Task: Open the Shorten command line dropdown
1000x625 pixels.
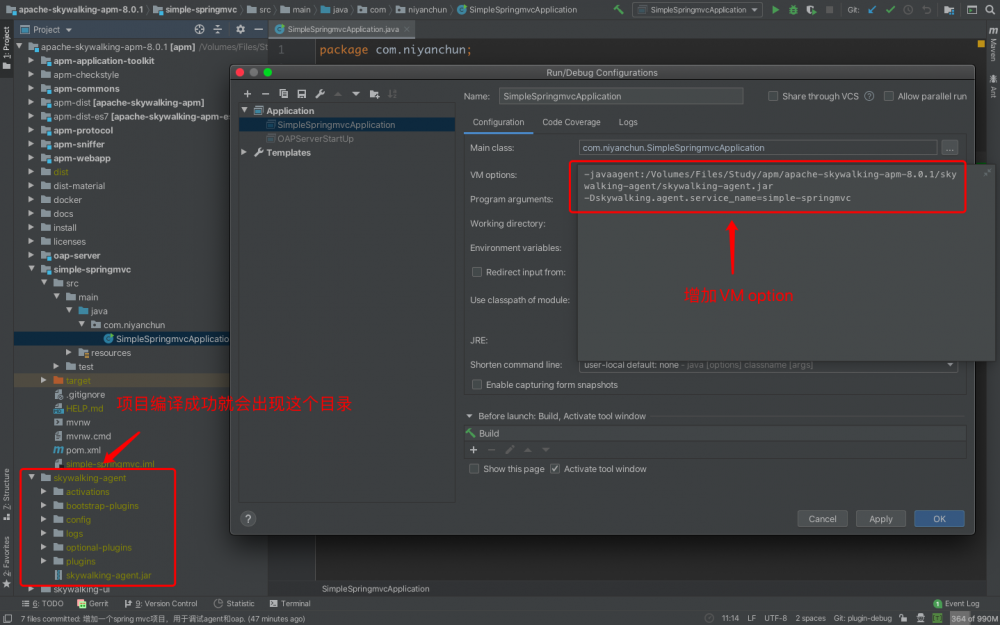Action: (x=950, y=365)
